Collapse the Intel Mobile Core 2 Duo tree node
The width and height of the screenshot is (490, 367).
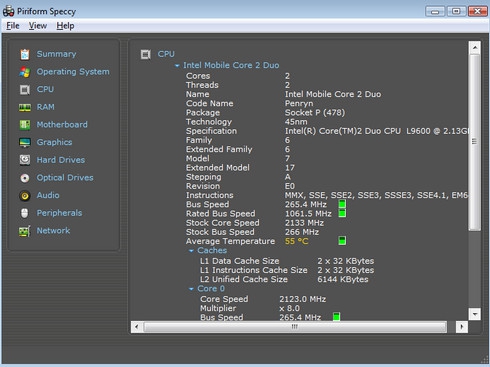177,66
